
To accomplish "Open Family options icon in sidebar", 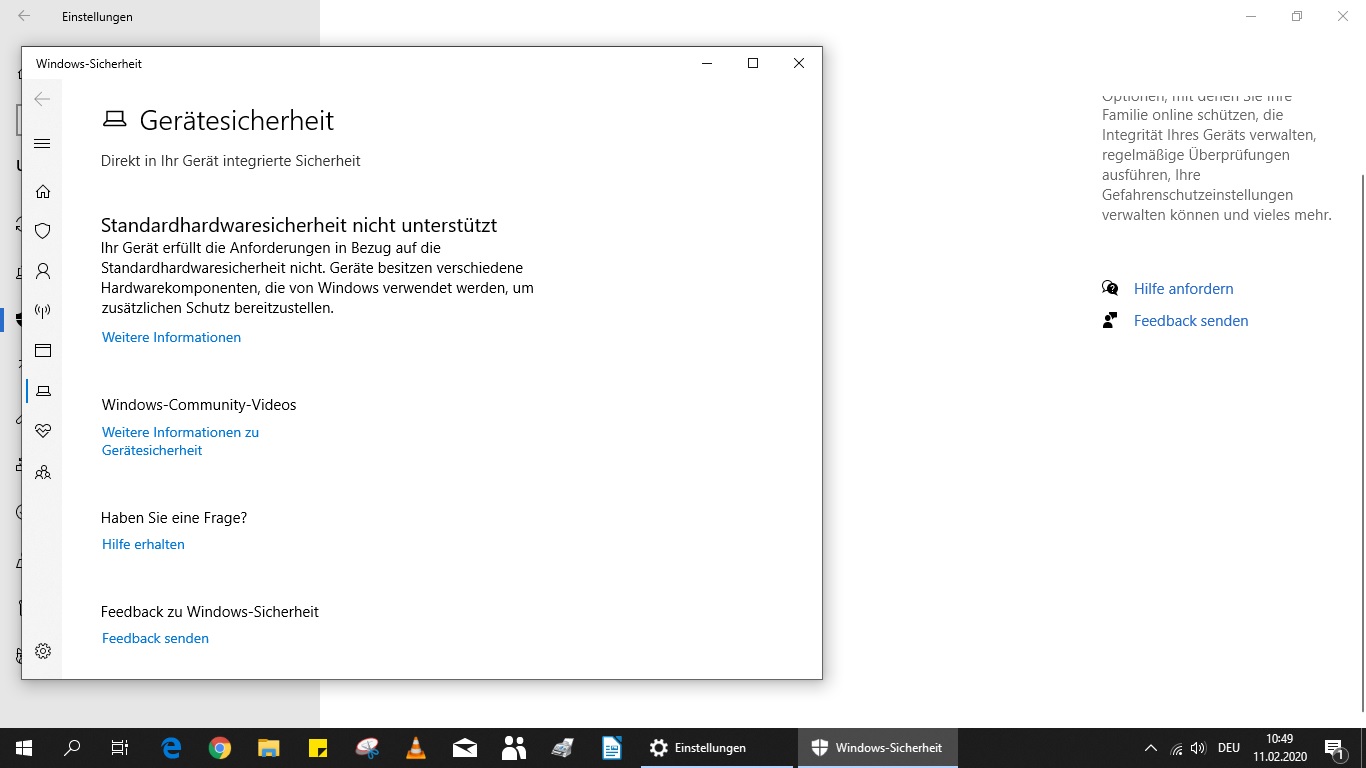I will click(x=42, y=471).
